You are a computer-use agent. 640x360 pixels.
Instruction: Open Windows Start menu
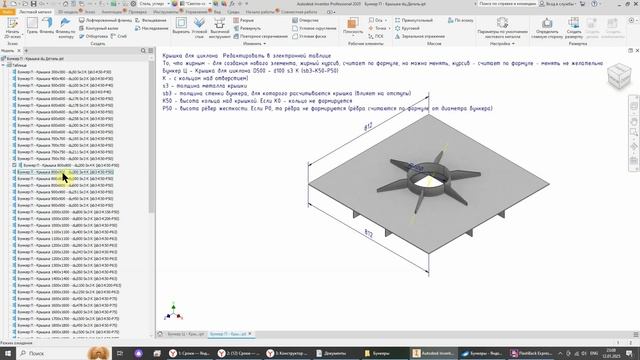[x=8, y=353]
